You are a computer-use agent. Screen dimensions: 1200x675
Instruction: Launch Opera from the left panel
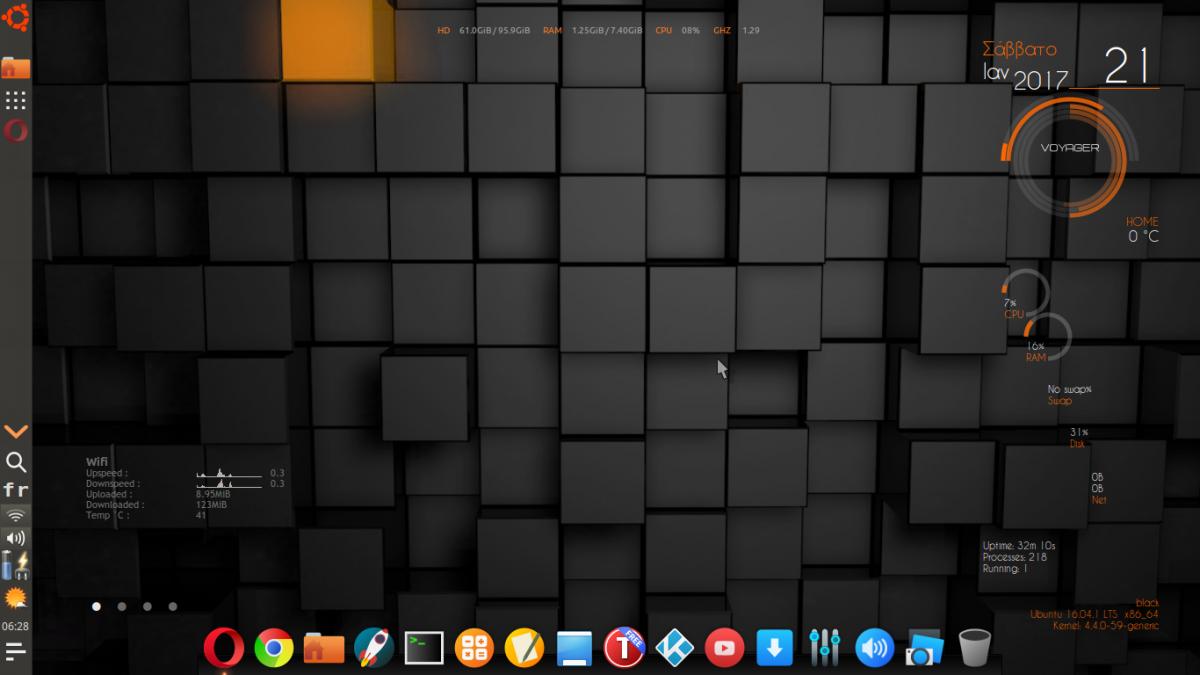point(16,131)
